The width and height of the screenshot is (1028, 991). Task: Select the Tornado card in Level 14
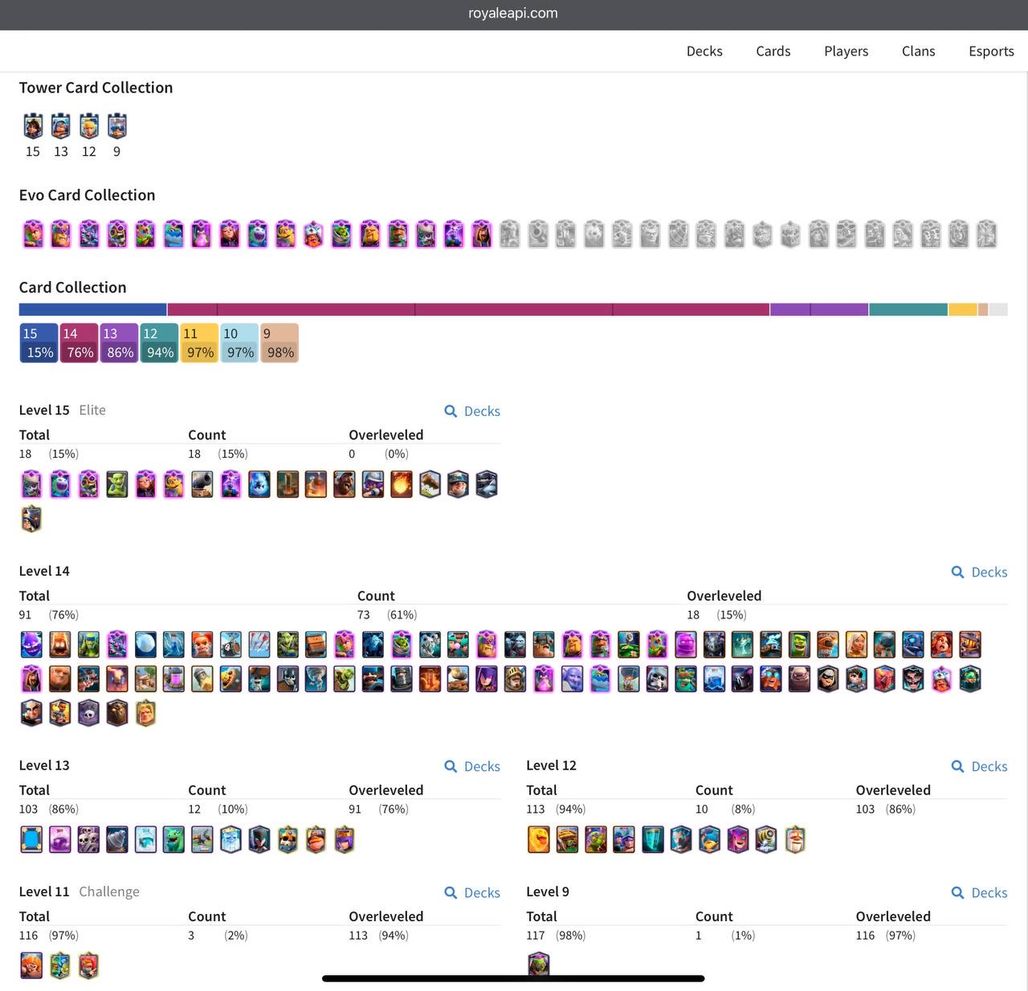tap(316, 679)
